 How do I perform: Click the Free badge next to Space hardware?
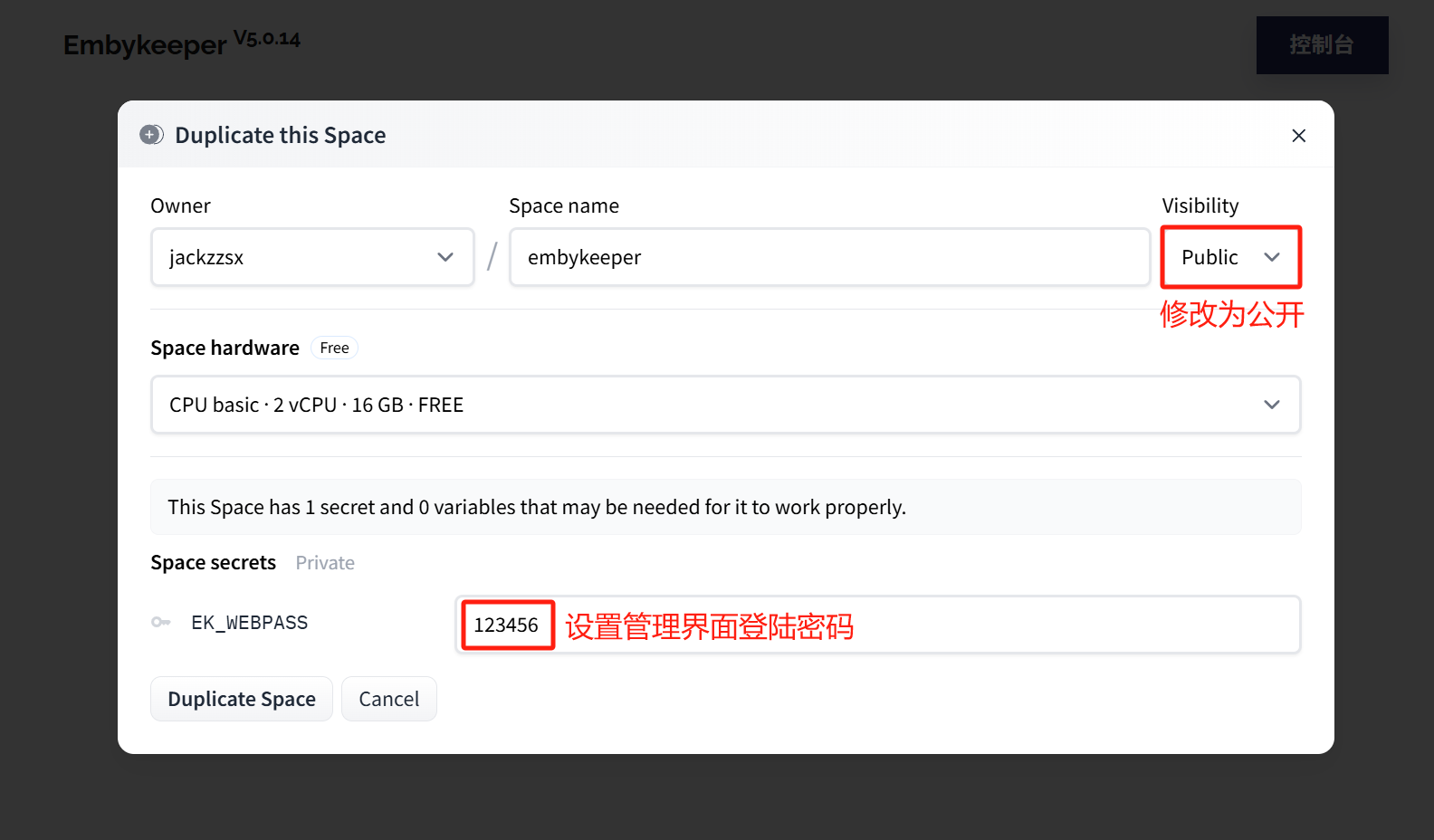pos(334,348)
